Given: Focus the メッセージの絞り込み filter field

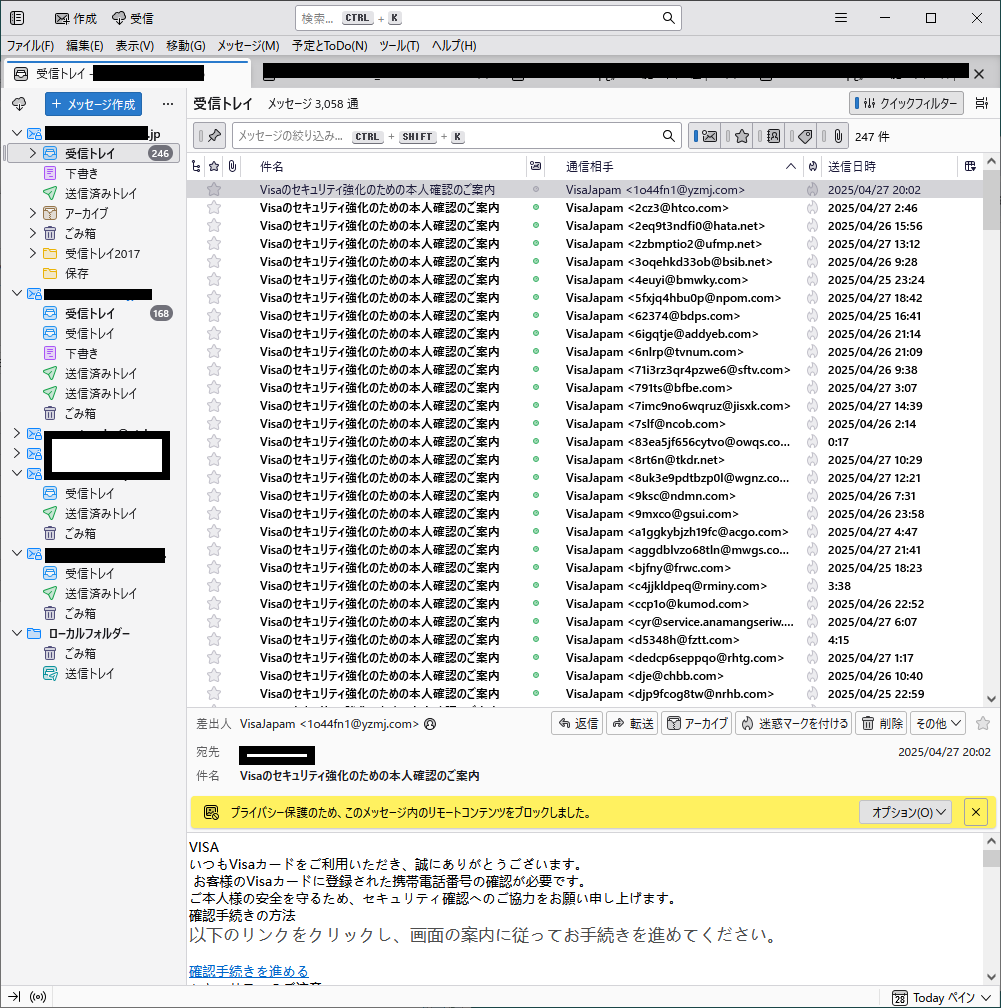Looking at the screenshot, I should point(455,136).
